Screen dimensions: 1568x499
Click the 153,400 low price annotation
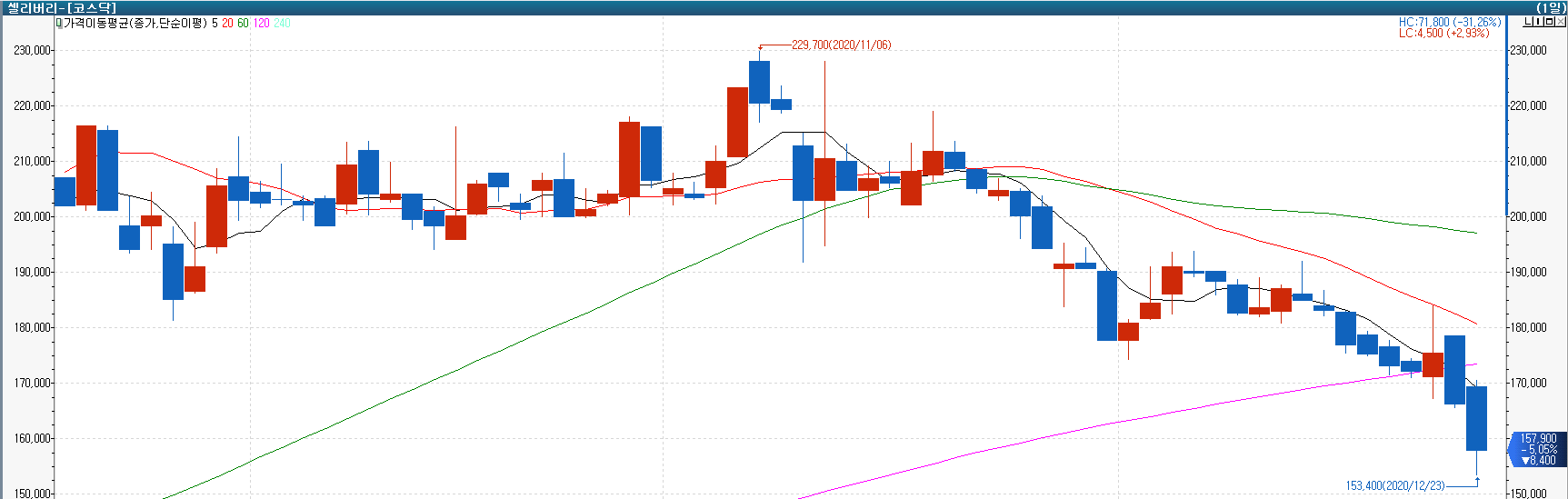[x=1394, y=486]
